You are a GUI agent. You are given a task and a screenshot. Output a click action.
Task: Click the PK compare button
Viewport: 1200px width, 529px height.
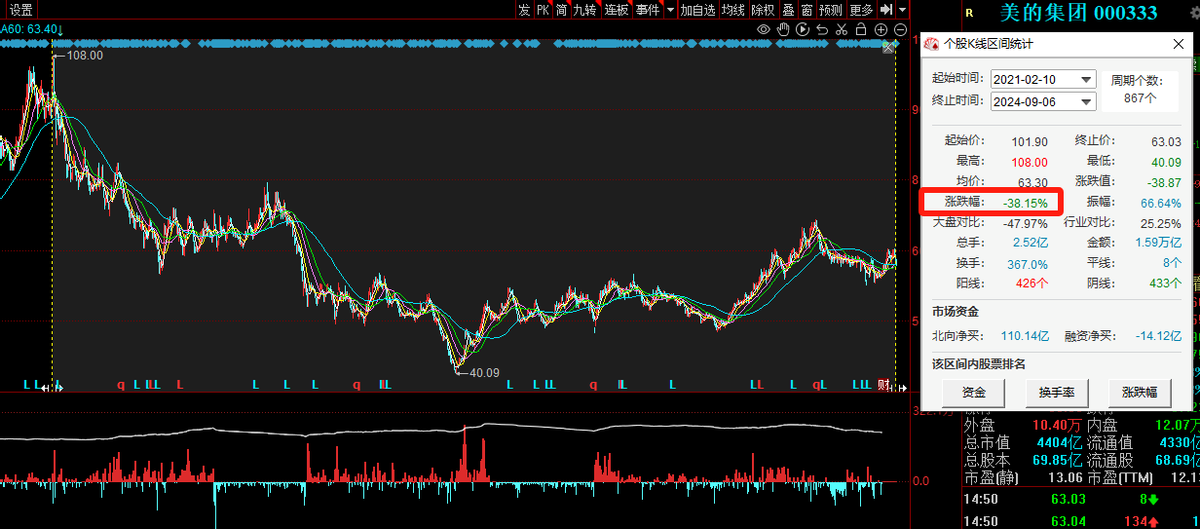point(543,9)
